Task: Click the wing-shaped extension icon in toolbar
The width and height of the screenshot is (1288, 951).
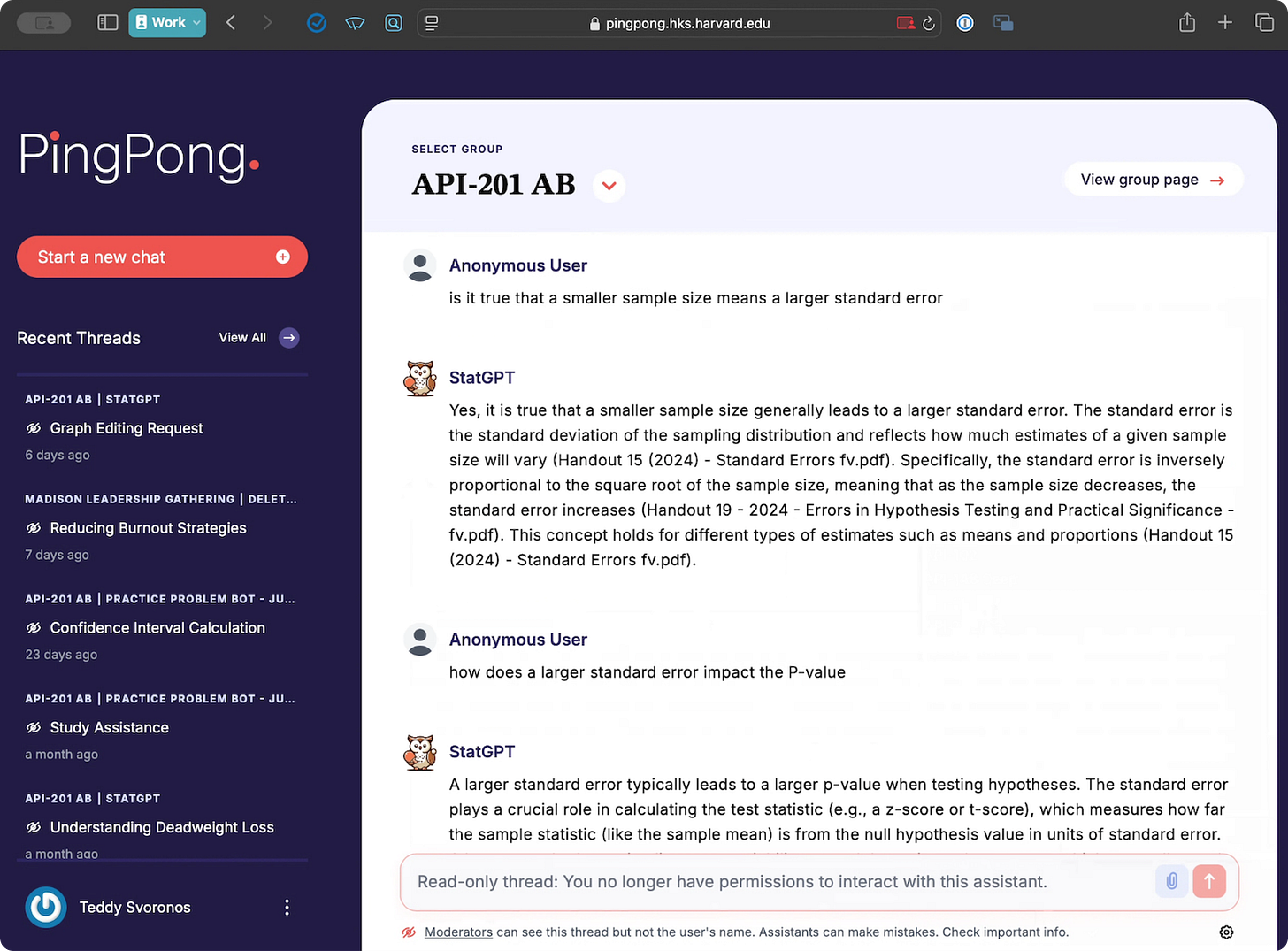Action: (356, 24)
